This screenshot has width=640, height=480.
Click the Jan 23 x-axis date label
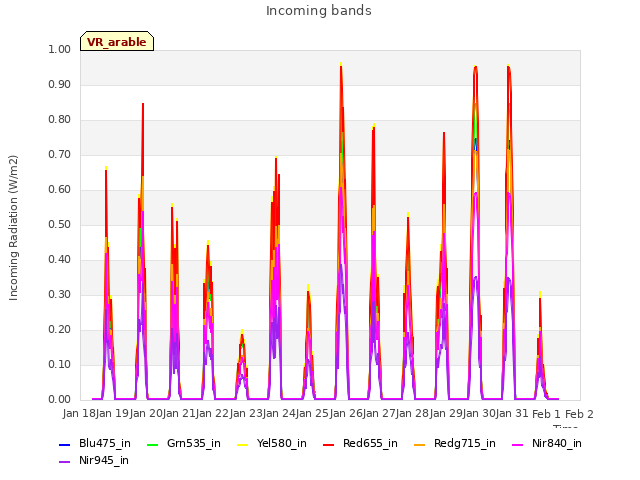[x=246, y=414]
